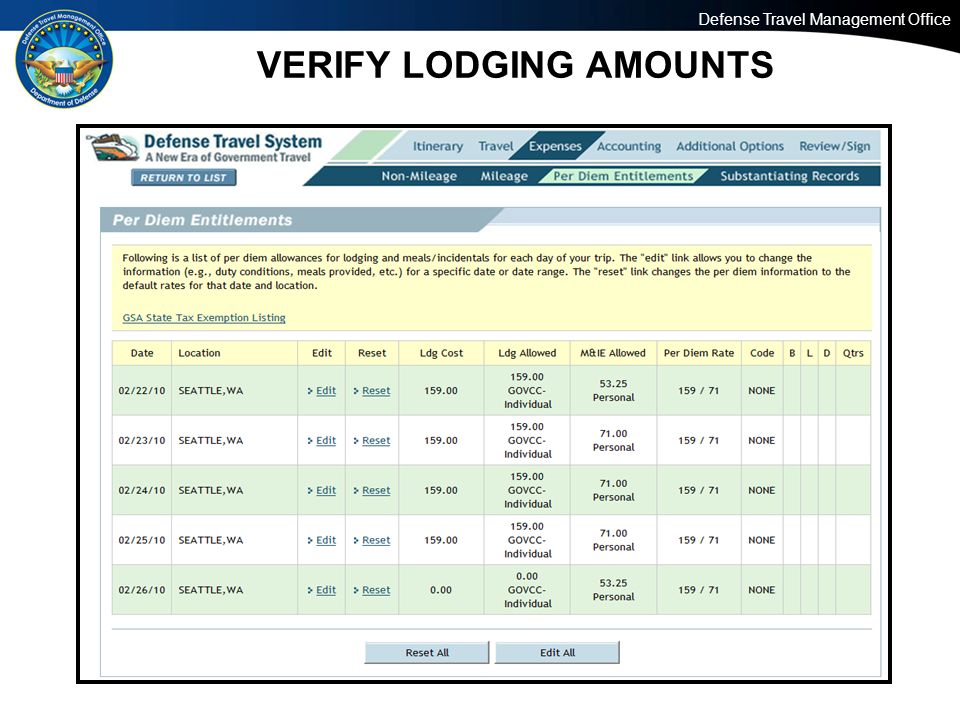The height and width of the screenshot is (720, 960).
Task: Edit the 02/25/10 per diem entry
Action: coord(326,540)
